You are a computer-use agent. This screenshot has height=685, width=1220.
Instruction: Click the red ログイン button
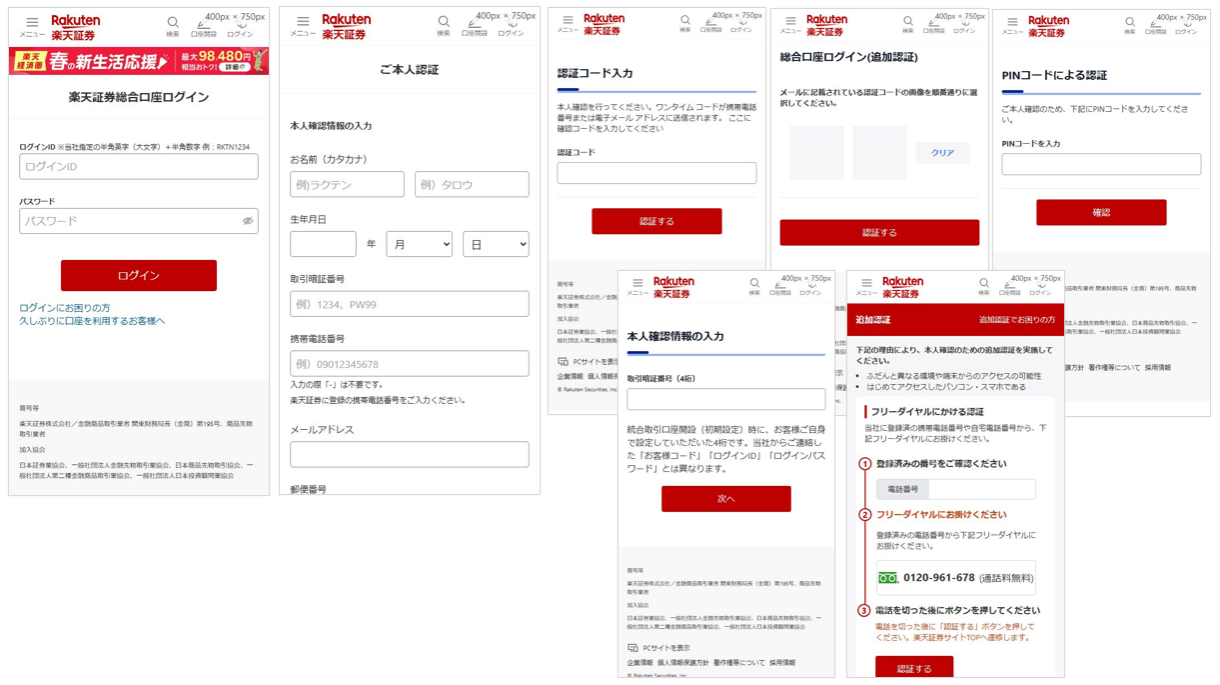(138, 275)
